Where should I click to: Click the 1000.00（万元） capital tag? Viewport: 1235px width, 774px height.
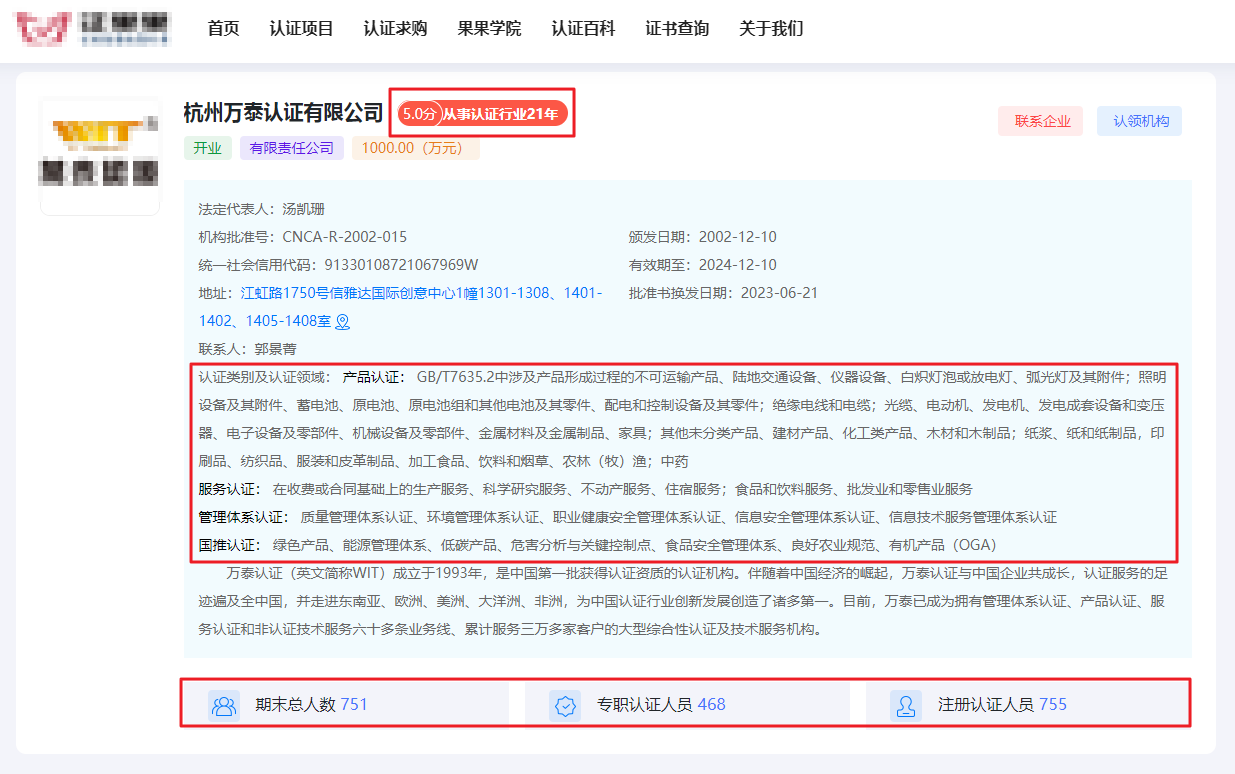point(415,148)
